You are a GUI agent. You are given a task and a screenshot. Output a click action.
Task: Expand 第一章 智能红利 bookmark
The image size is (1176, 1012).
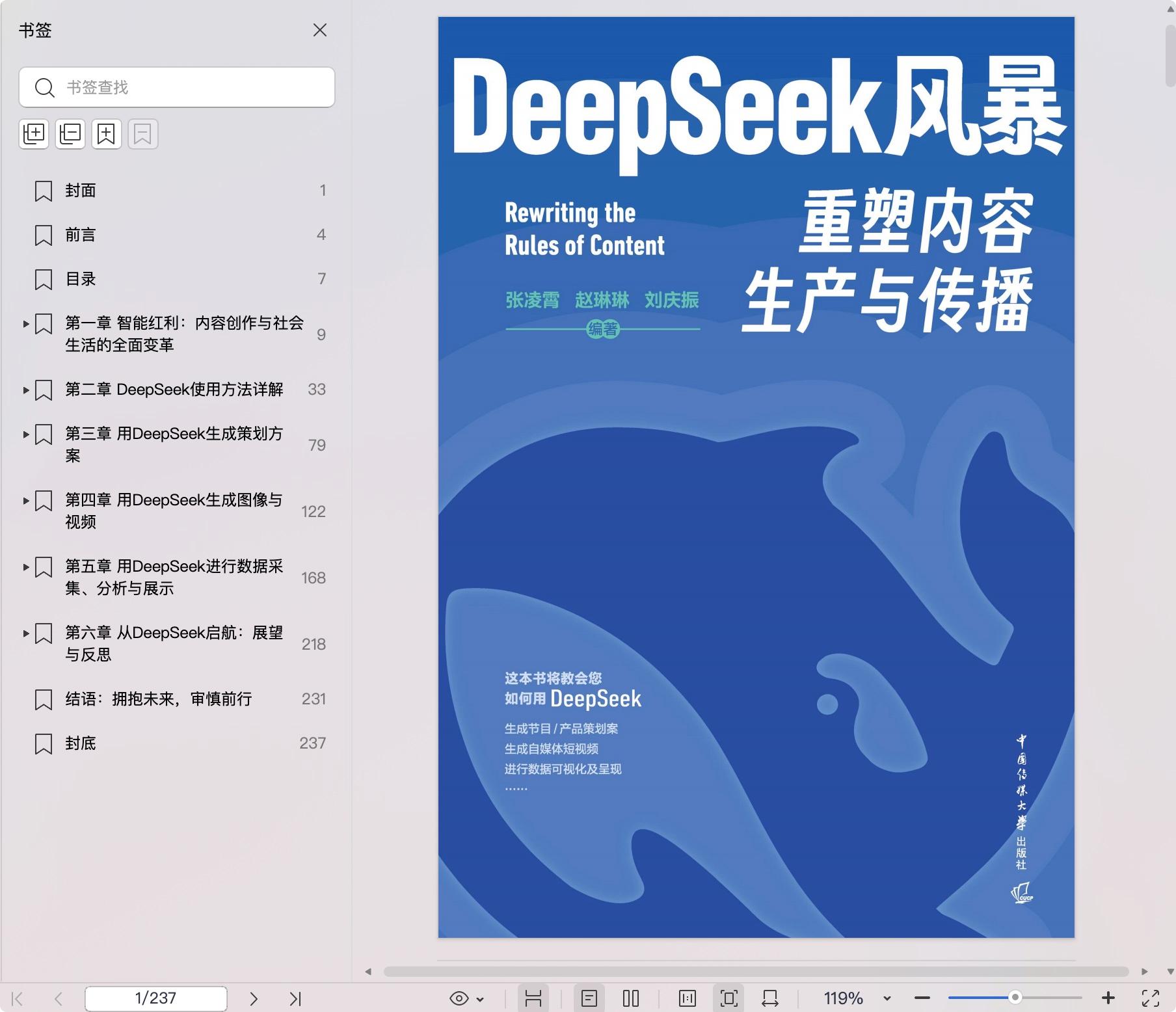[26, 323]
